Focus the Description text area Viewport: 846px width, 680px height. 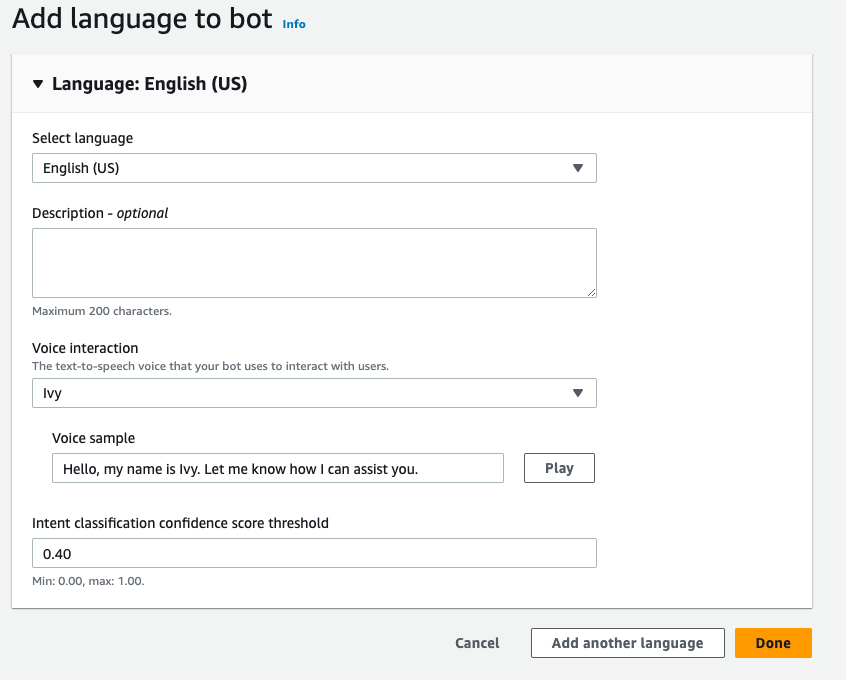pyautogui.click(x=314, y=262)
